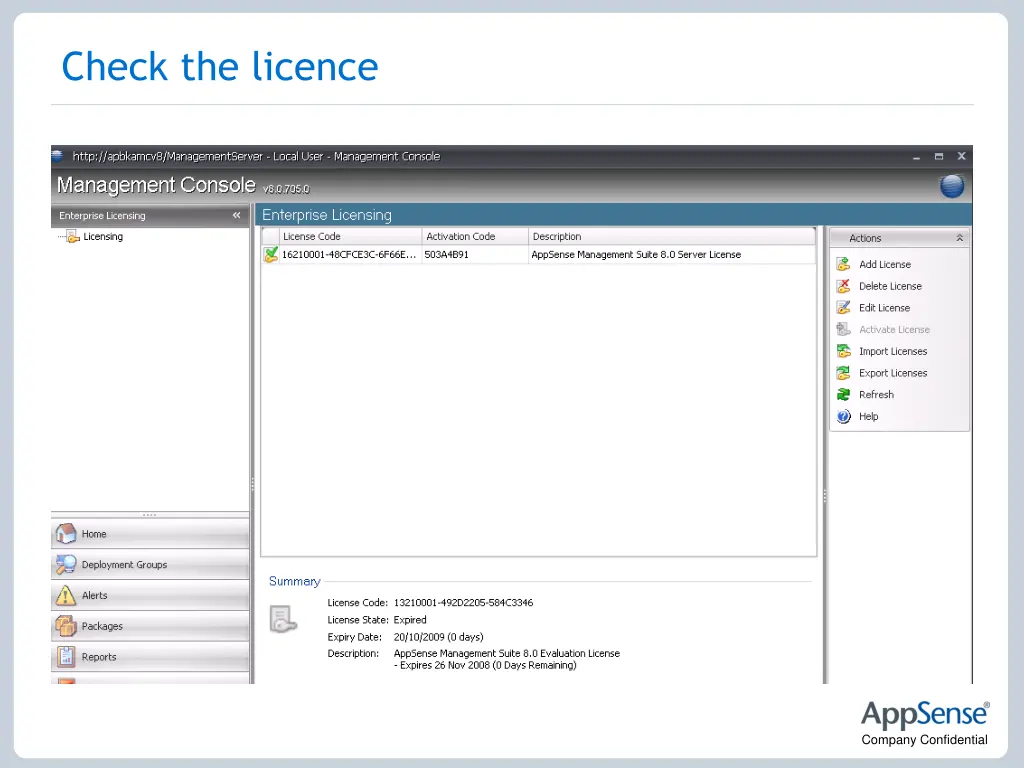Click the Edit License action

pyautogui.click(x=884, y=308)
